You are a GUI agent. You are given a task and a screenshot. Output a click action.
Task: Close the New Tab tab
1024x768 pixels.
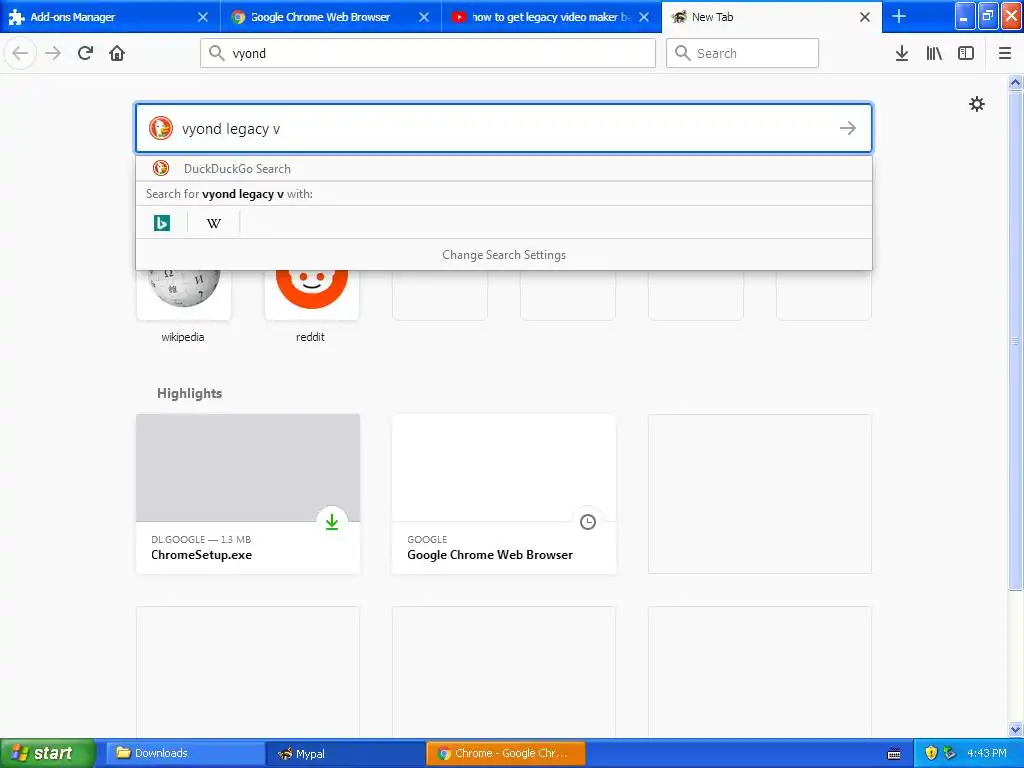(865, 17)
